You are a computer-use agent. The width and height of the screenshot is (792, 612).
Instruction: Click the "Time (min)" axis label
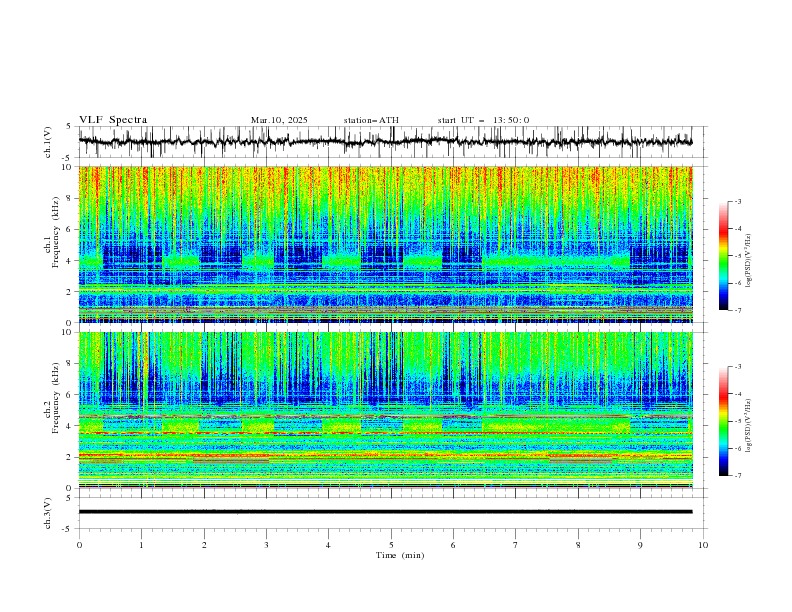400,555
